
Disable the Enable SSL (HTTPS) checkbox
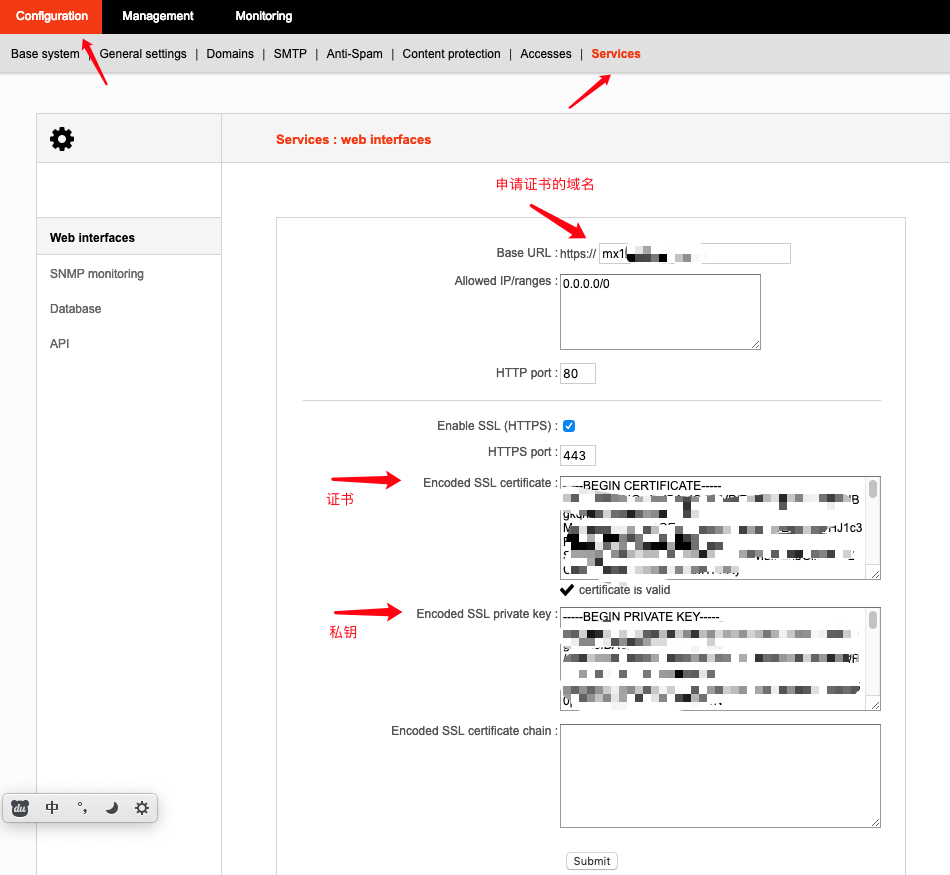[x=569, y=426]
